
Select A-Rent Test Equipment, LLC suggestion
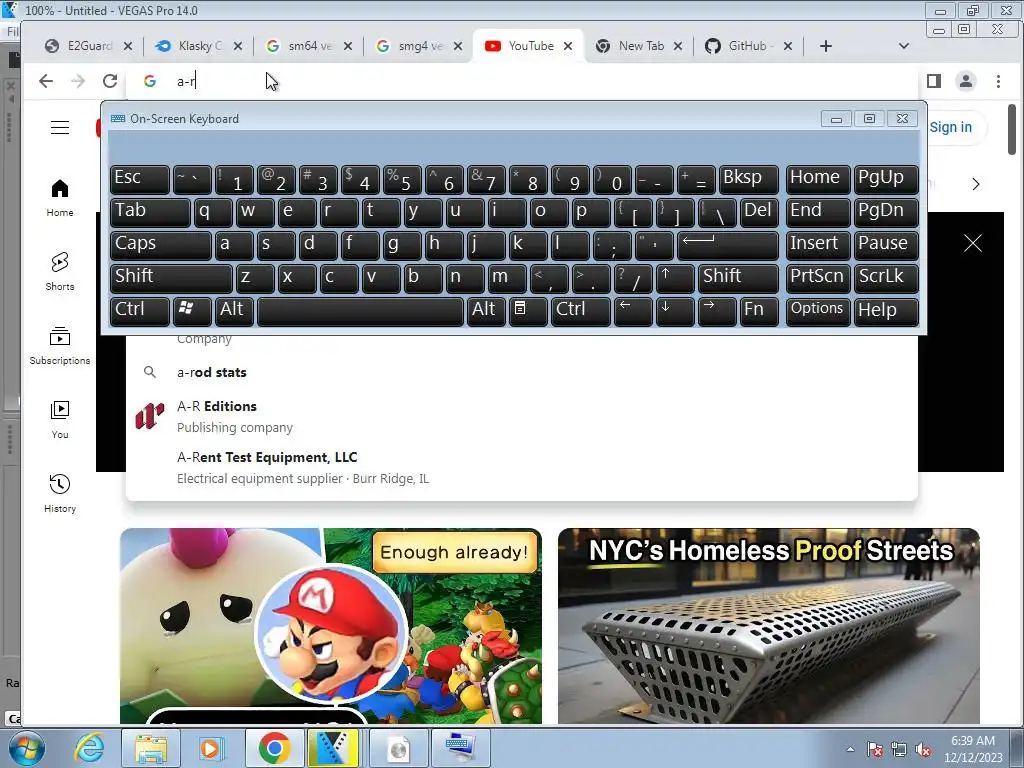[521, 467]
